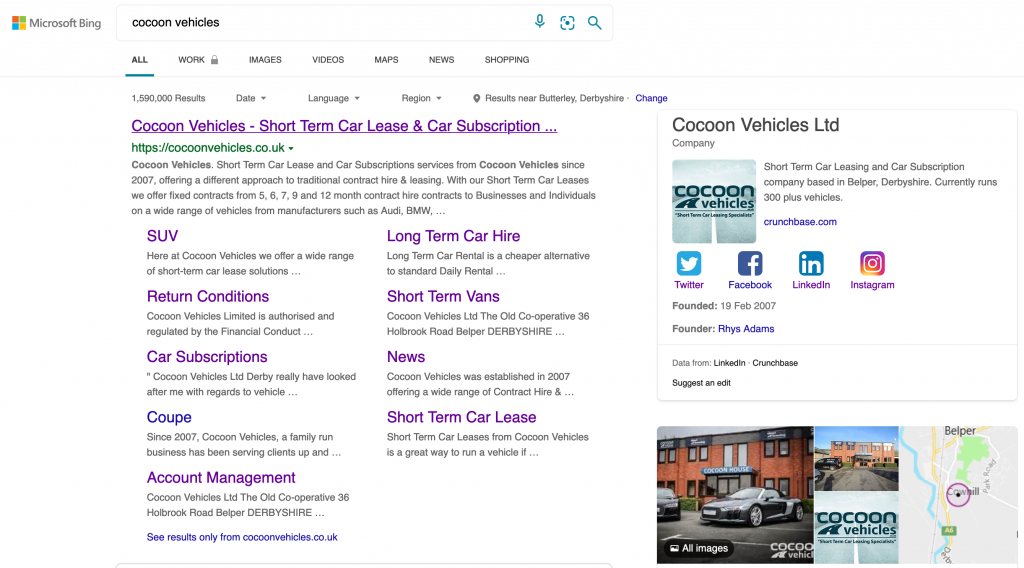Expand the arrow next to cocoonvehicles.co.uk URL
This screenshot has width=1024, height=568.
pos(291,149)
